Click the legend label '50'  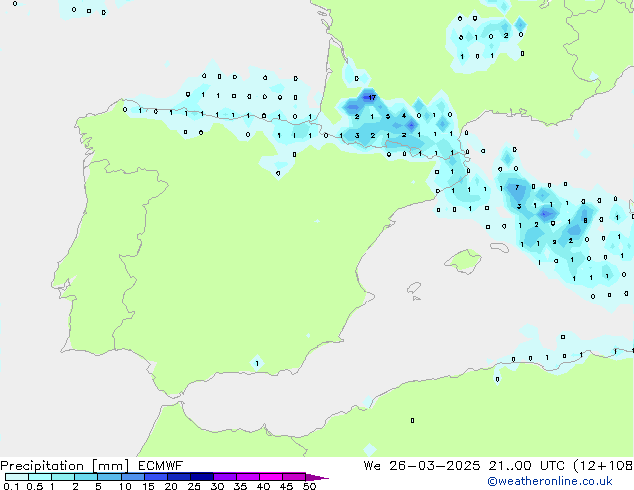pos(309,486)
